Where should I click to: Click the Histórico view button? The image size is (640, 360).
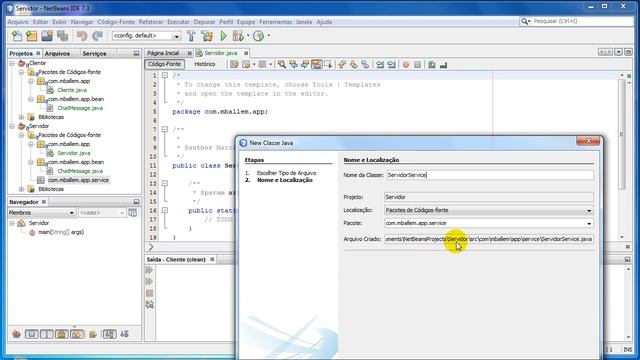click(204, 64)
